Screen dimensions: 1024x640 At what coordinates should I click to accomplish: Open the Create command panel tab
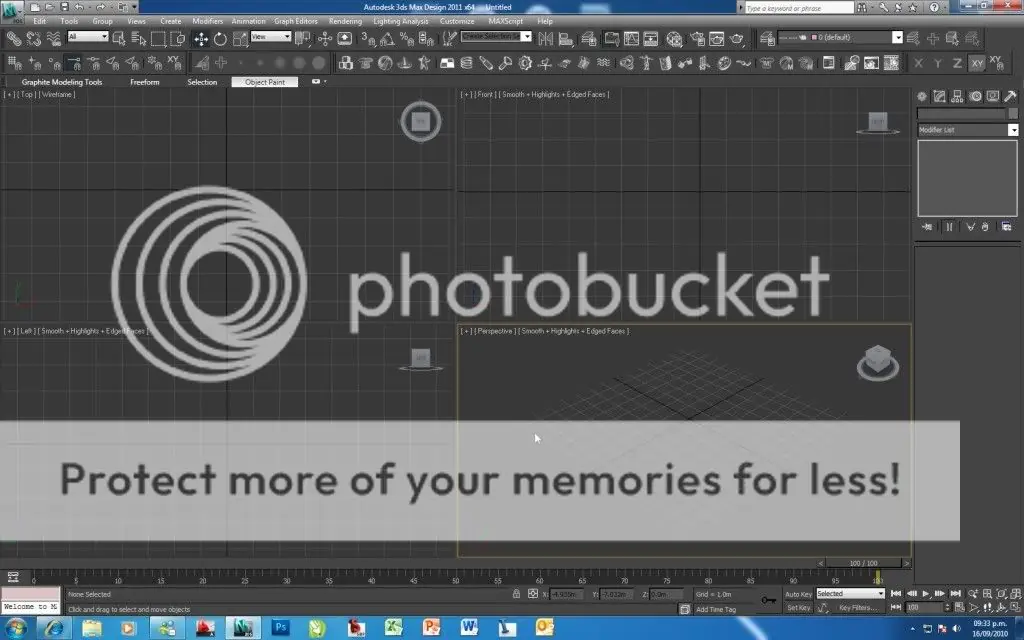pyautogui.click(x=921, y=96)
